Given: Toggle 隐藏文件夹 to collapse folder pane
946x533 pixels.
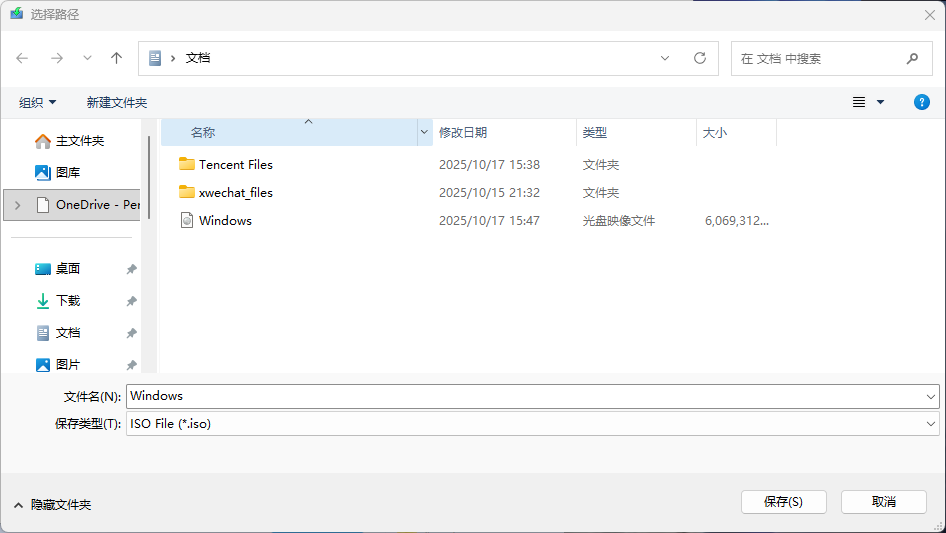Looking at the screenshot, I should point(53,505).
